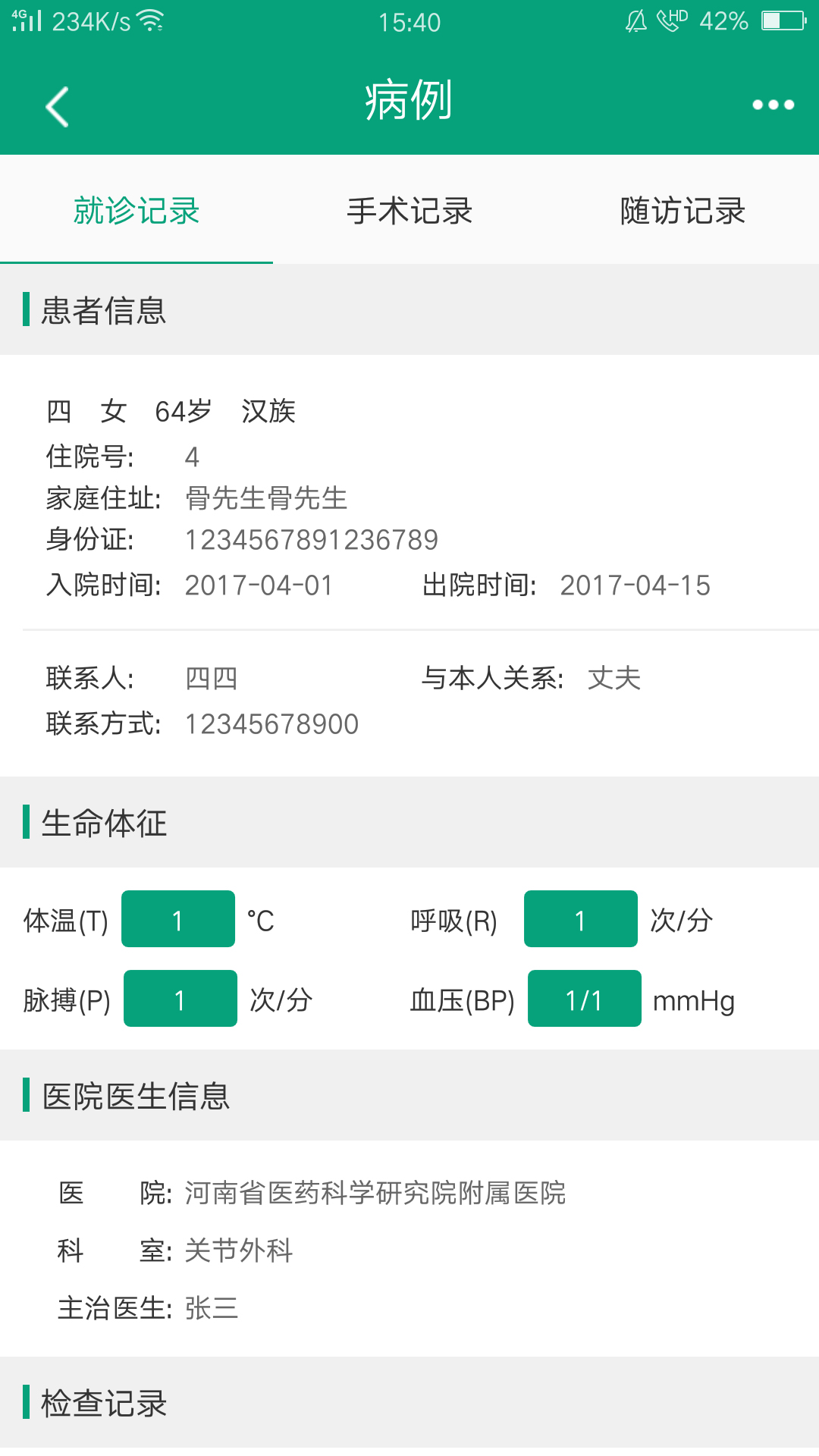Select the 就诊记录 tab
The image size is (819, 1456).
136,211
